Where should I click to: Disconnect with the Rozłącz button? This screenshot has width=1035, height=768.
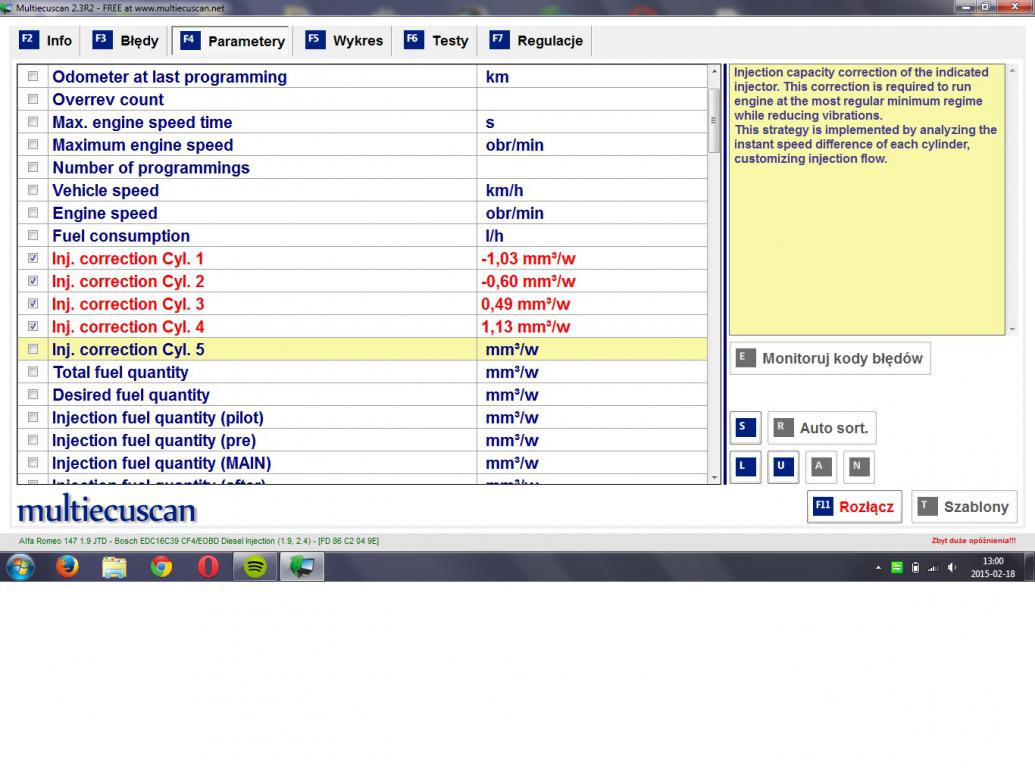[854, 507]
